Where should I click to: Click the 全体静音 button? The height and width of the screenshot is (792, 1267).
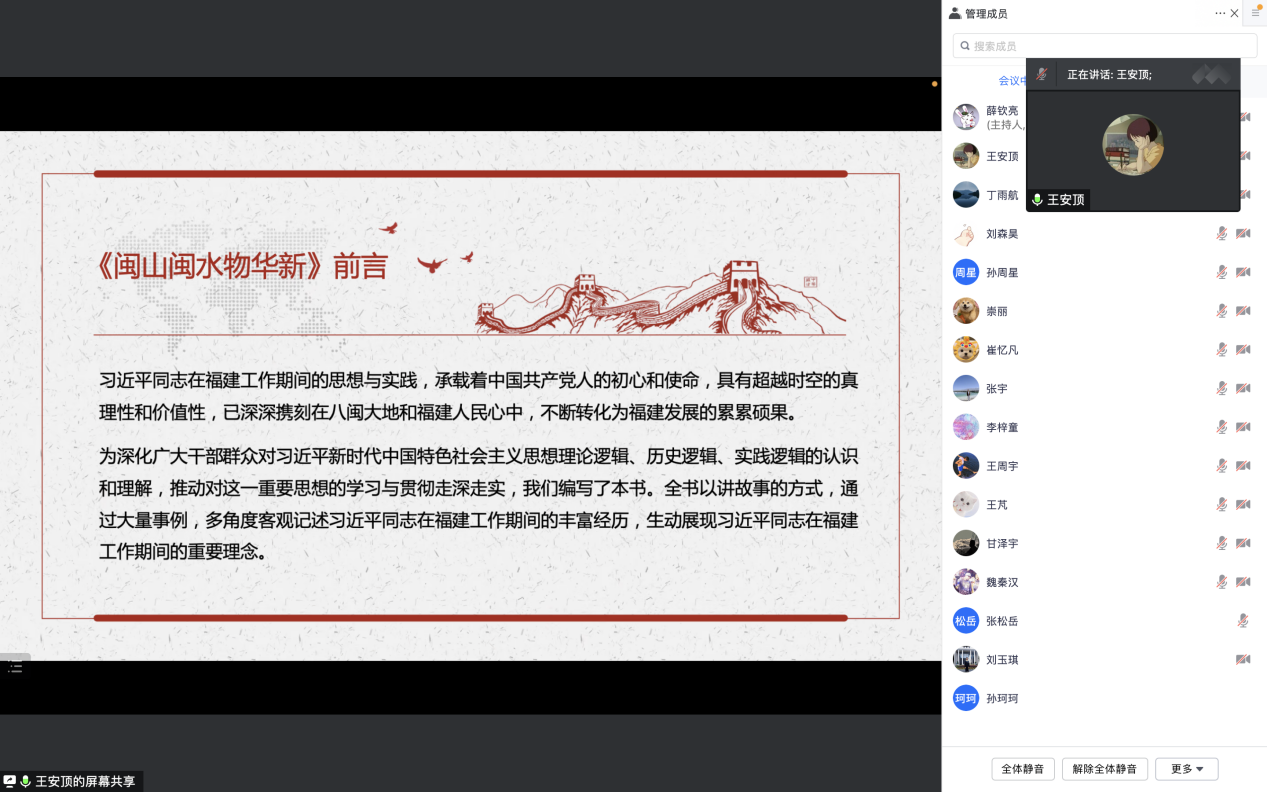[x=1023, y=769]
